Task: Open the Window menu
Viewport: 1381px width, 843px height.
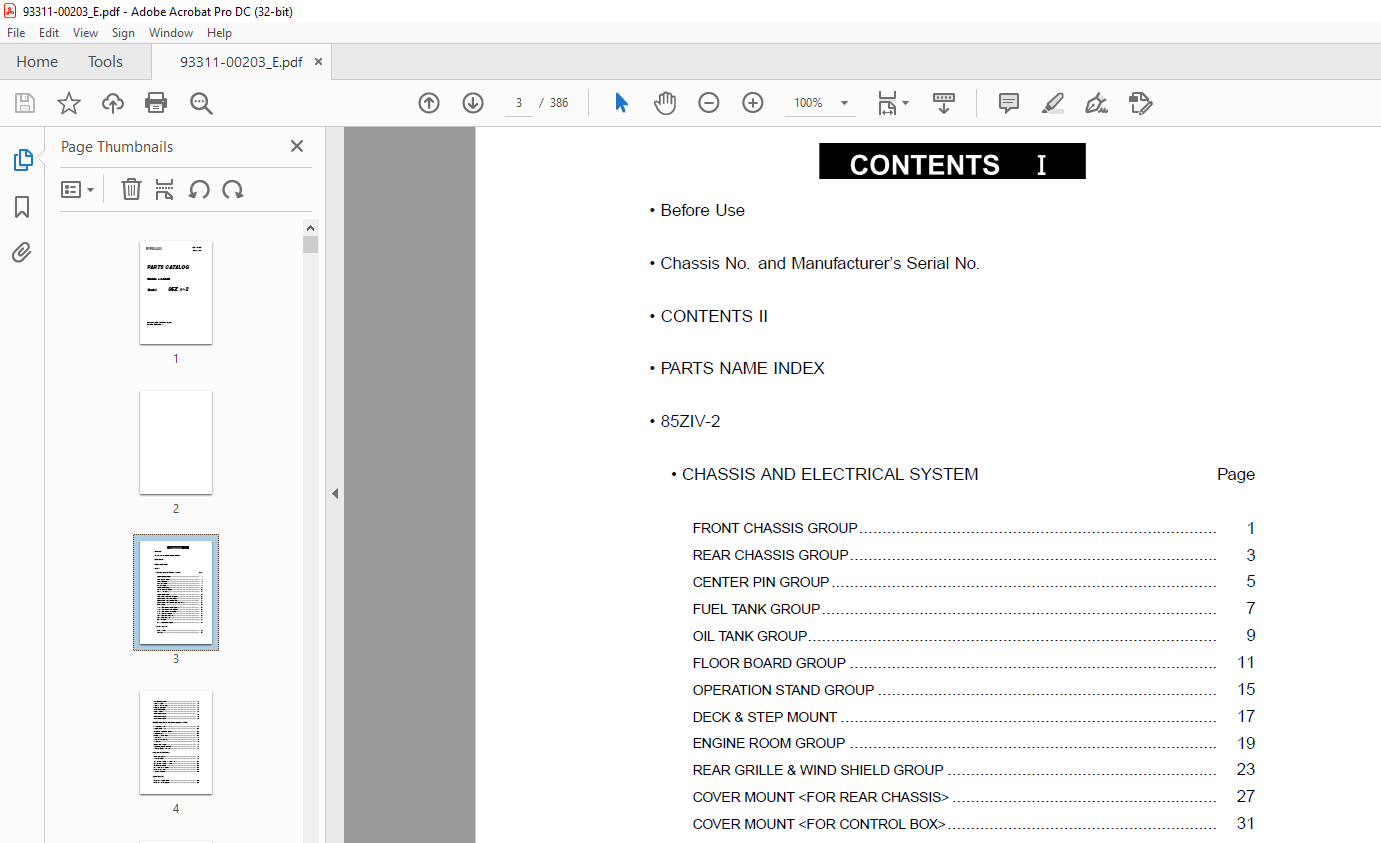Action: pyautogui.click(x=171, y=33)
